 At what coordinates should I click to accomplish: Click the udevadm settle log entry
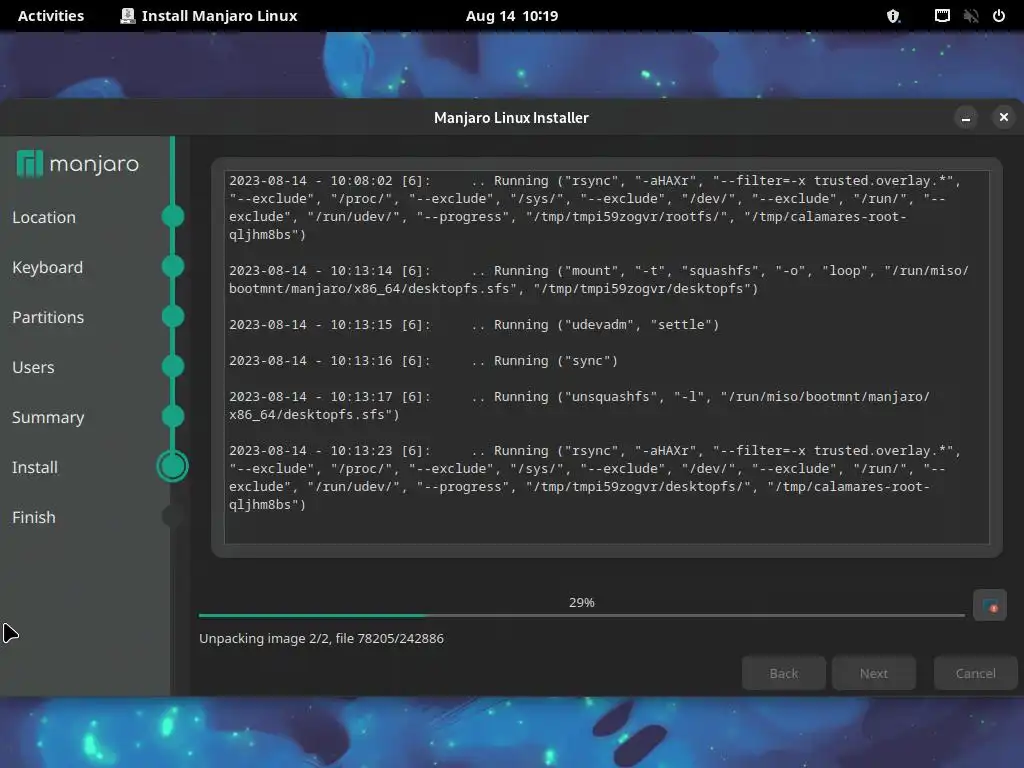[x=474, y=325]
